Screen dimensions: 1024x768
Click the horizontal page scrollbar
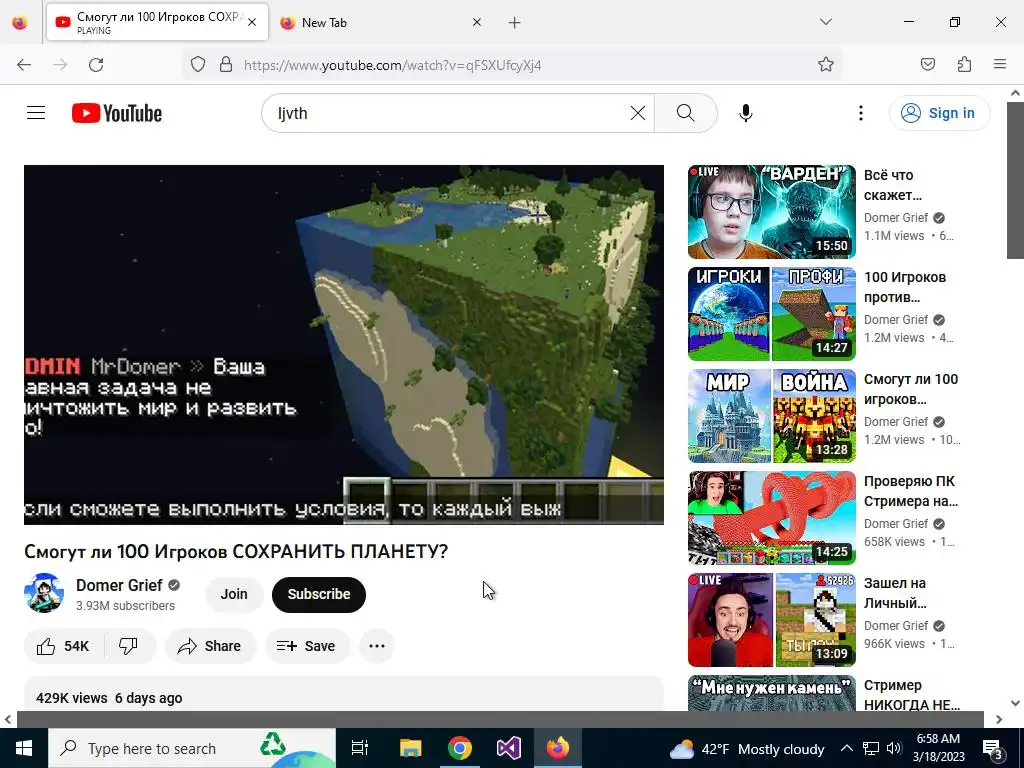(x=500, y=719)
